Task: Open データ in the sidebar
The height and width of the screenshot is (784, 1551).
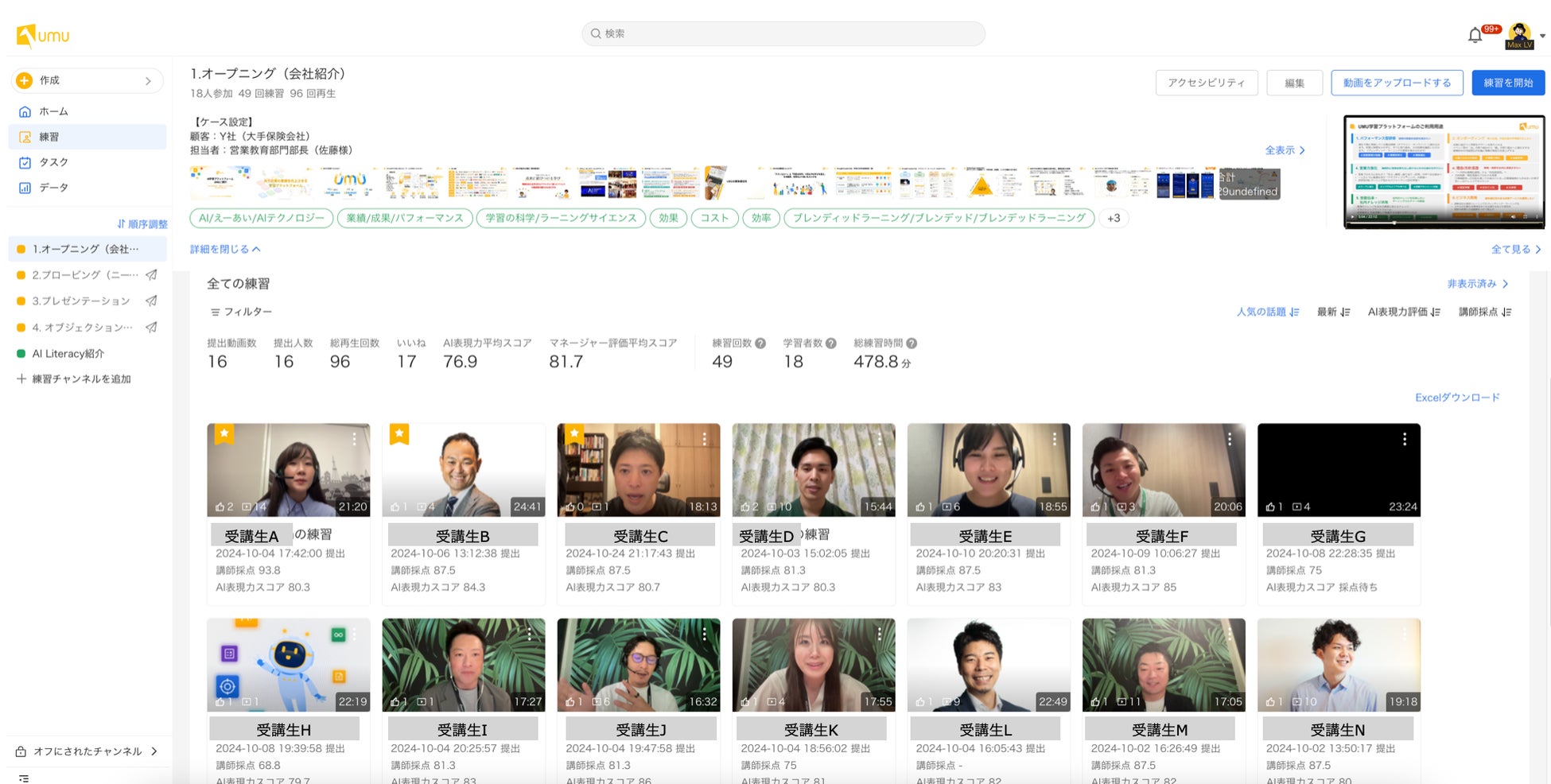Action: coord(53,188)
